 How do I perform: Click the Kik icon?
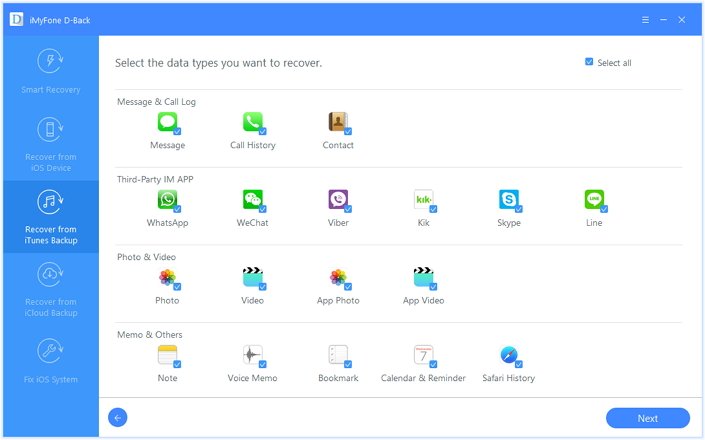click(x=423, y=200)
